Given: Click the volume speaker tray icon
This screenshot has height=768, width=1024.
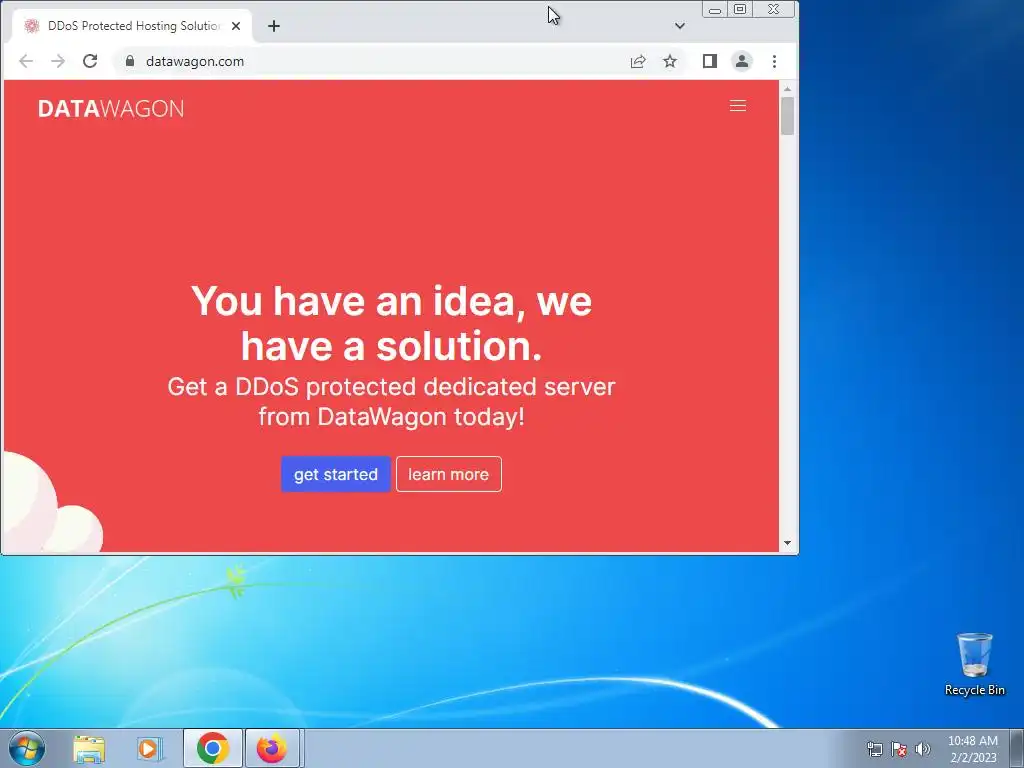Looking at the screenshot, I should [923, 749].
